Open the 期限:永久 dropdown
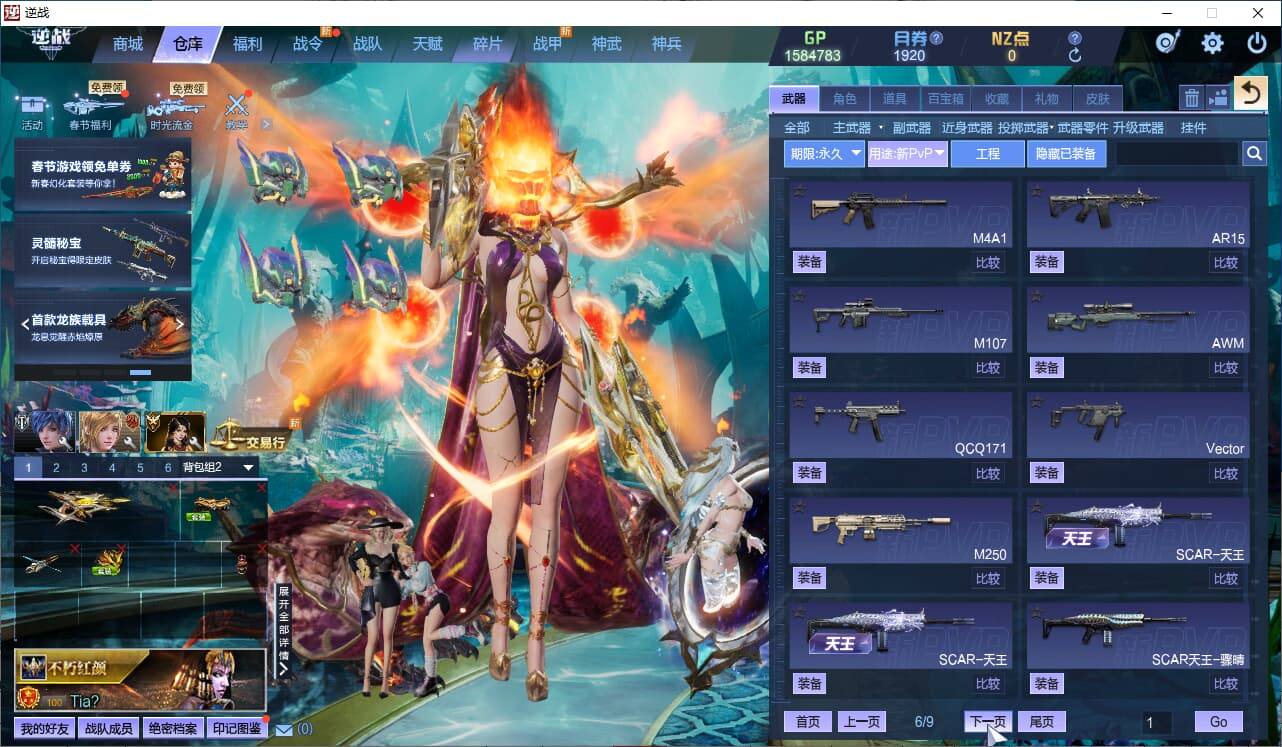 click(824, 154)
